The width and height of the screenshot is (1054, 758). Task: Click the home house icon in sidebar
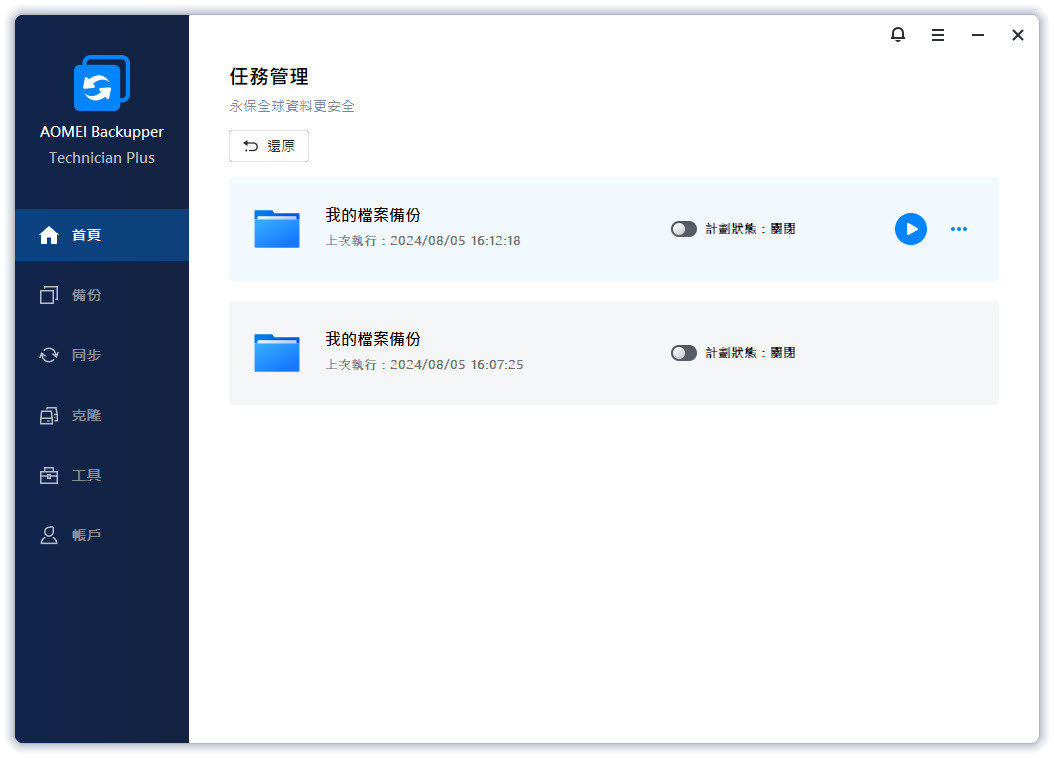pyautogui.click(x=49, y=235)
